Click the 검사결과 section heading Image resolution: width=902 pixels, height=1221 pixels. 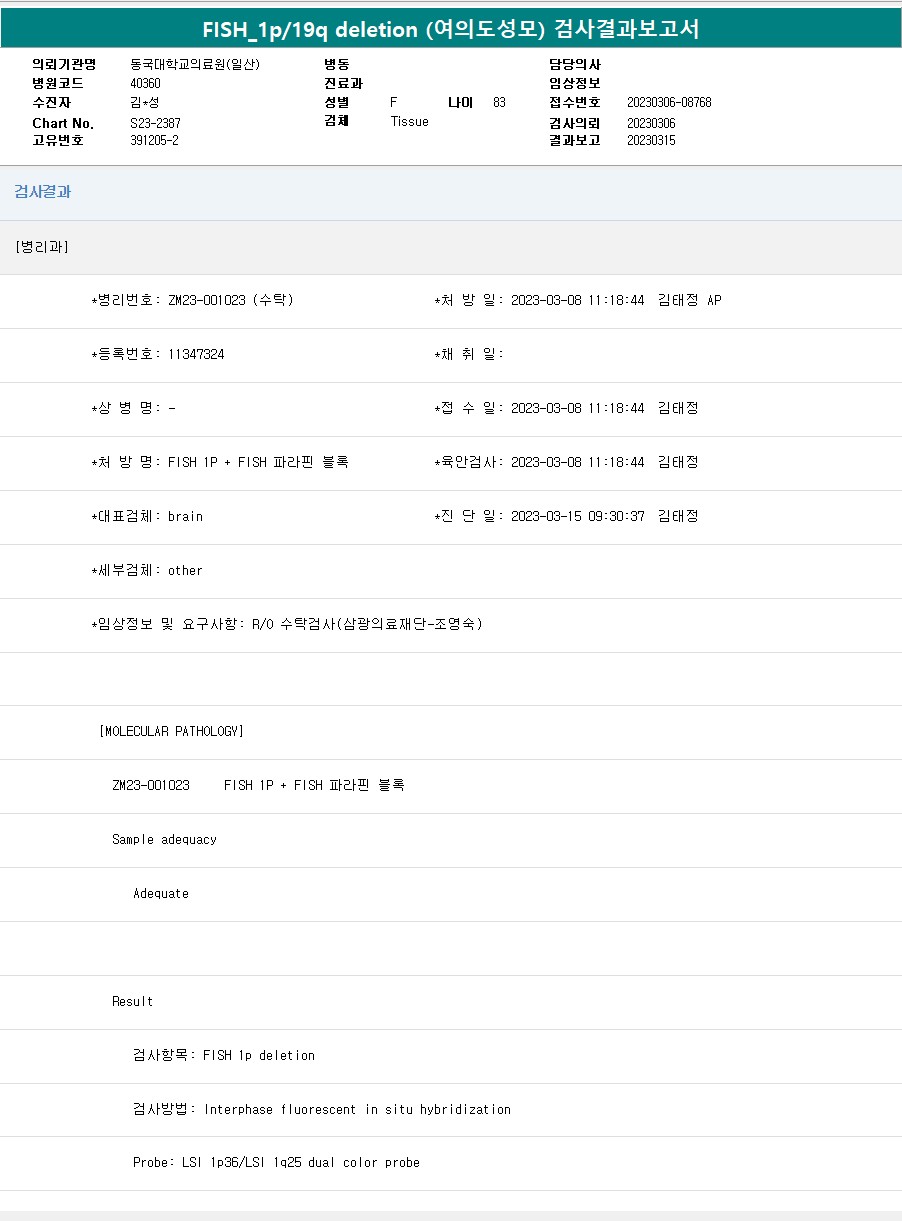point(42,192)
